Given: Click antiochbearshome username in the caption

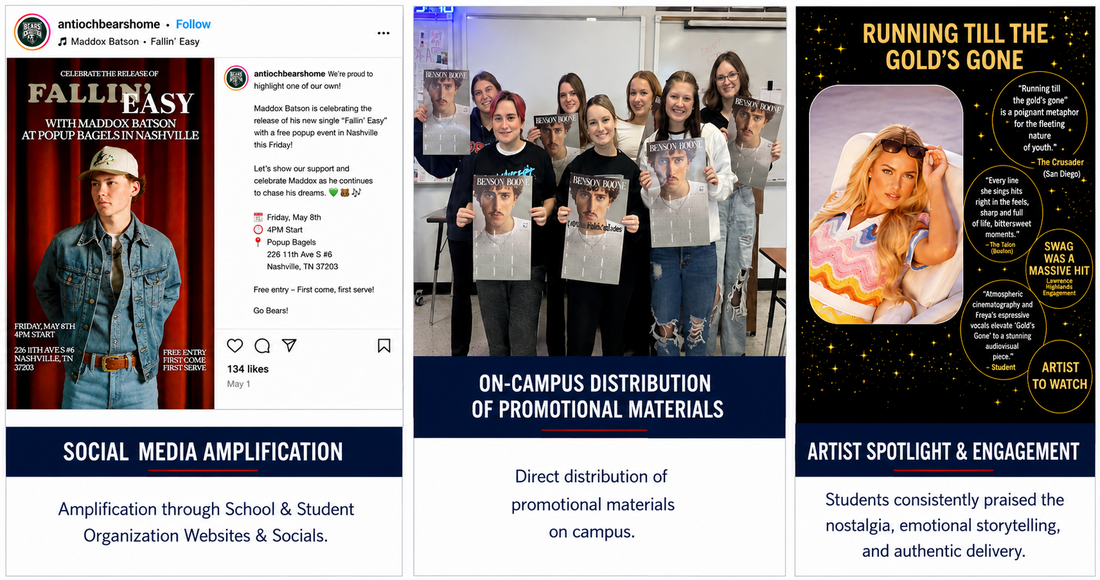Looking at the screenshot, I should tap(289, 74).
